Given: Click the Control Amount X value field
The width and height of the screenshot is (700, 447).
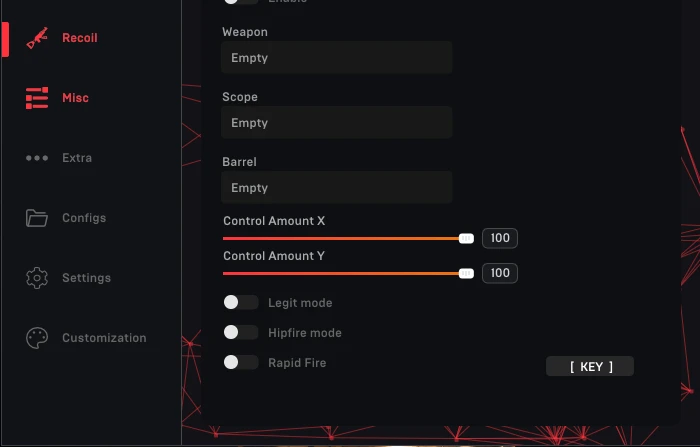Looking at the screenshot, I should [x=500, y=238].
